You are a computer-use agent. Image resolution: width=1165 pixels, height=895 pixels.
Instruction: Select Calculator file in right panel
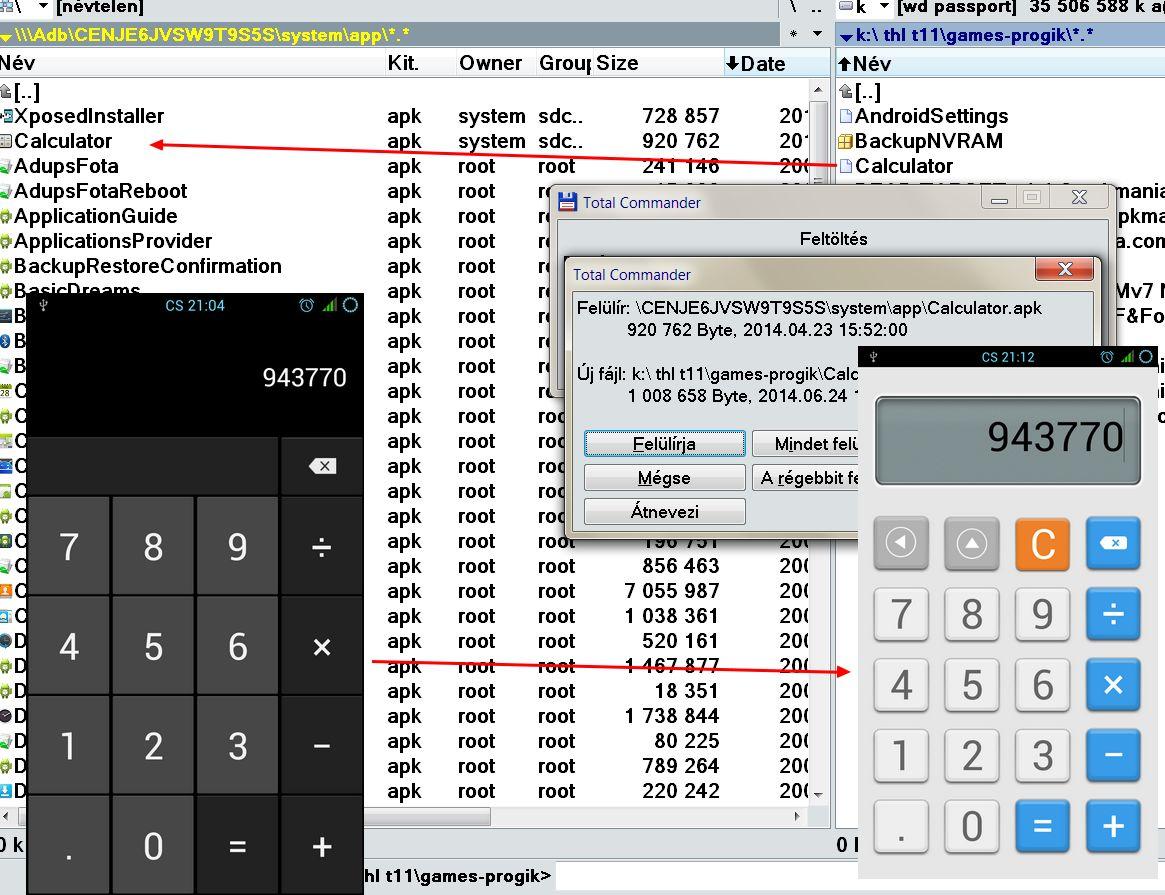(896, 166)
